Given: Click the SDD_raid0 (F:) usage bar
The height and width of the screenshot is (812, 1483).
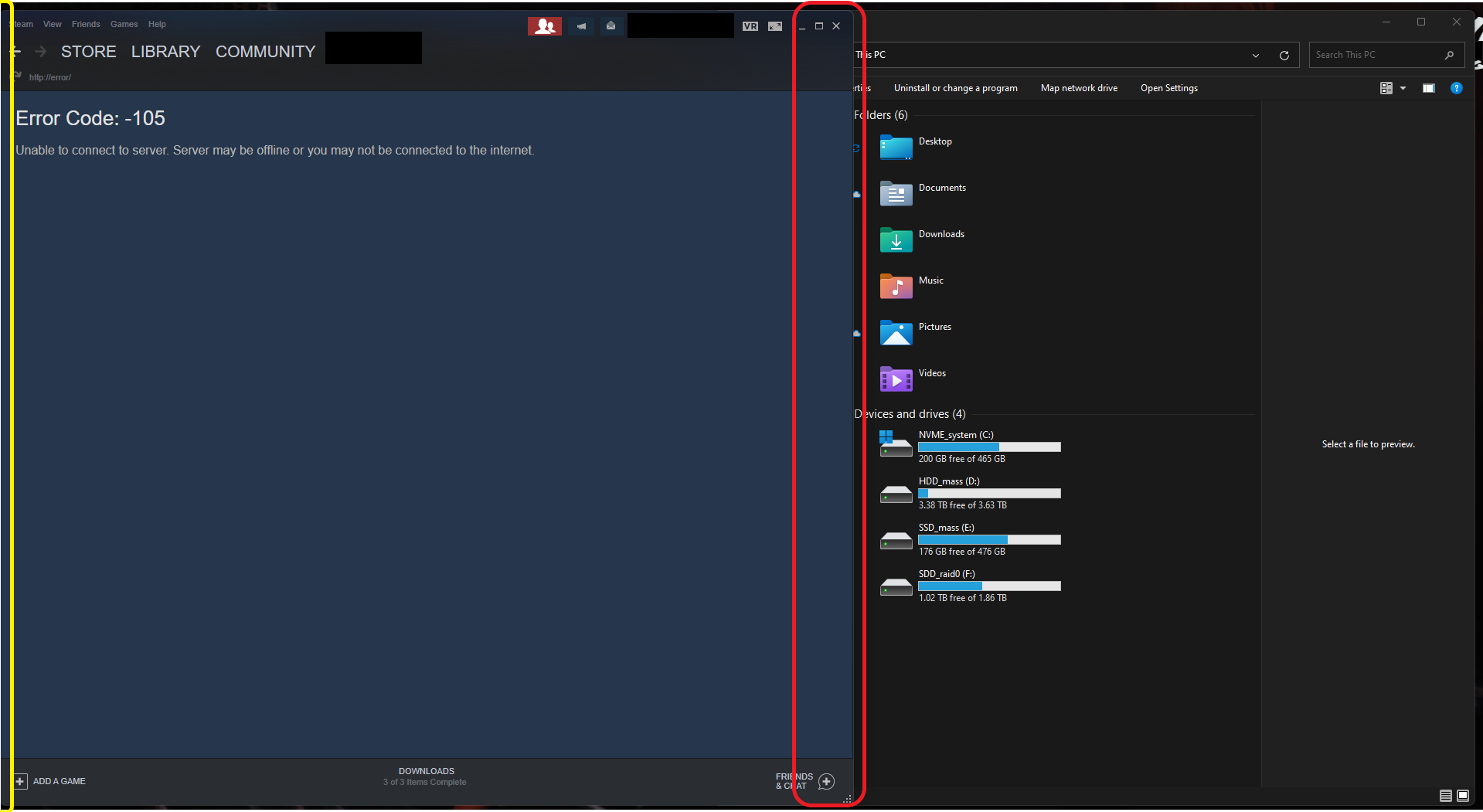Looking at the screenshot, I should point(989,586).
